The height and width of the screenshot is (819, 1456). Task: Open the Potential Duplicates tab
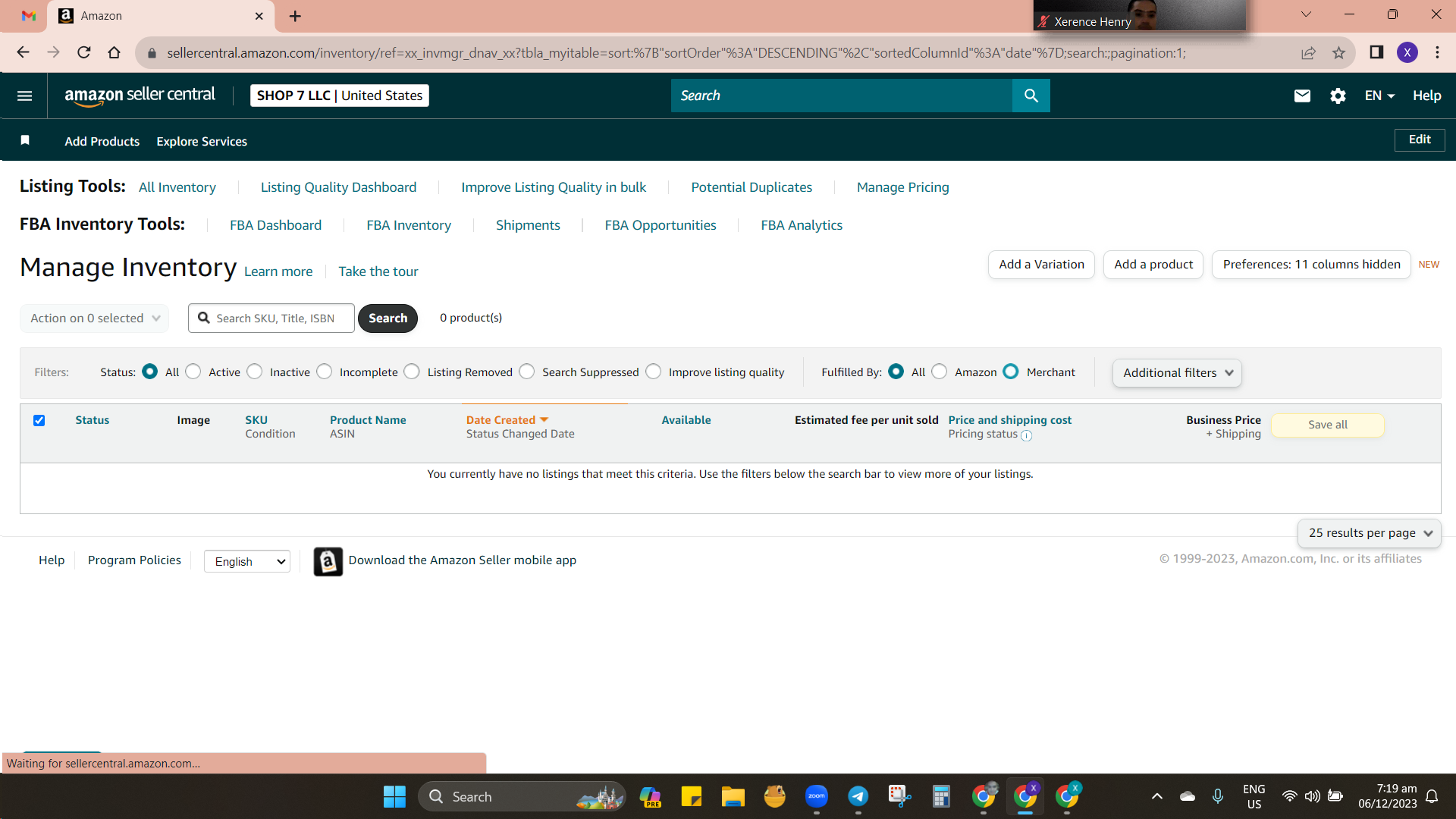point(752,187)
